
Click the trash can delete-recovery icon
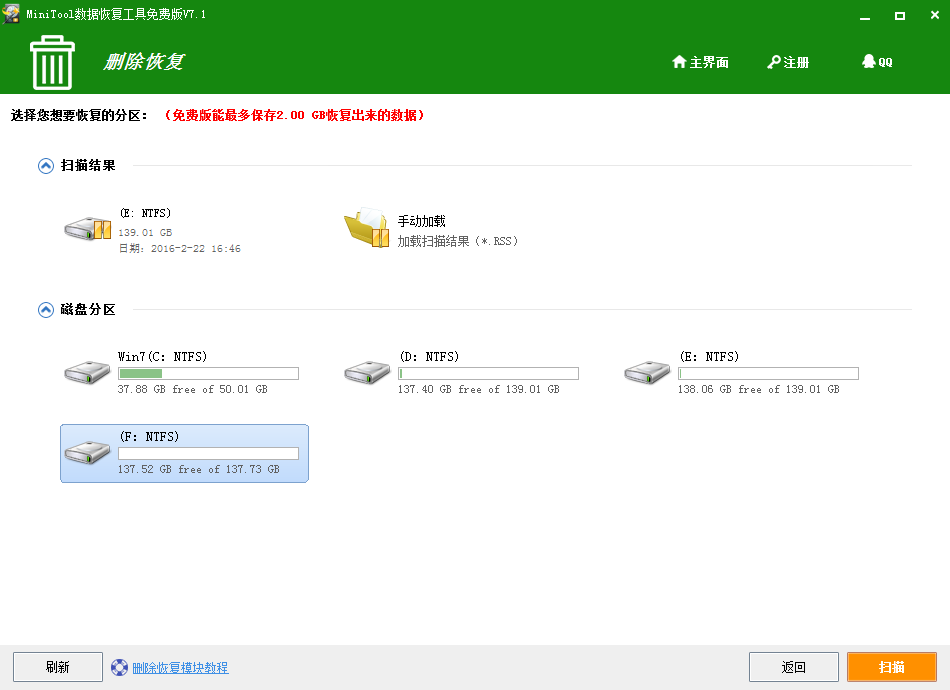52,62
